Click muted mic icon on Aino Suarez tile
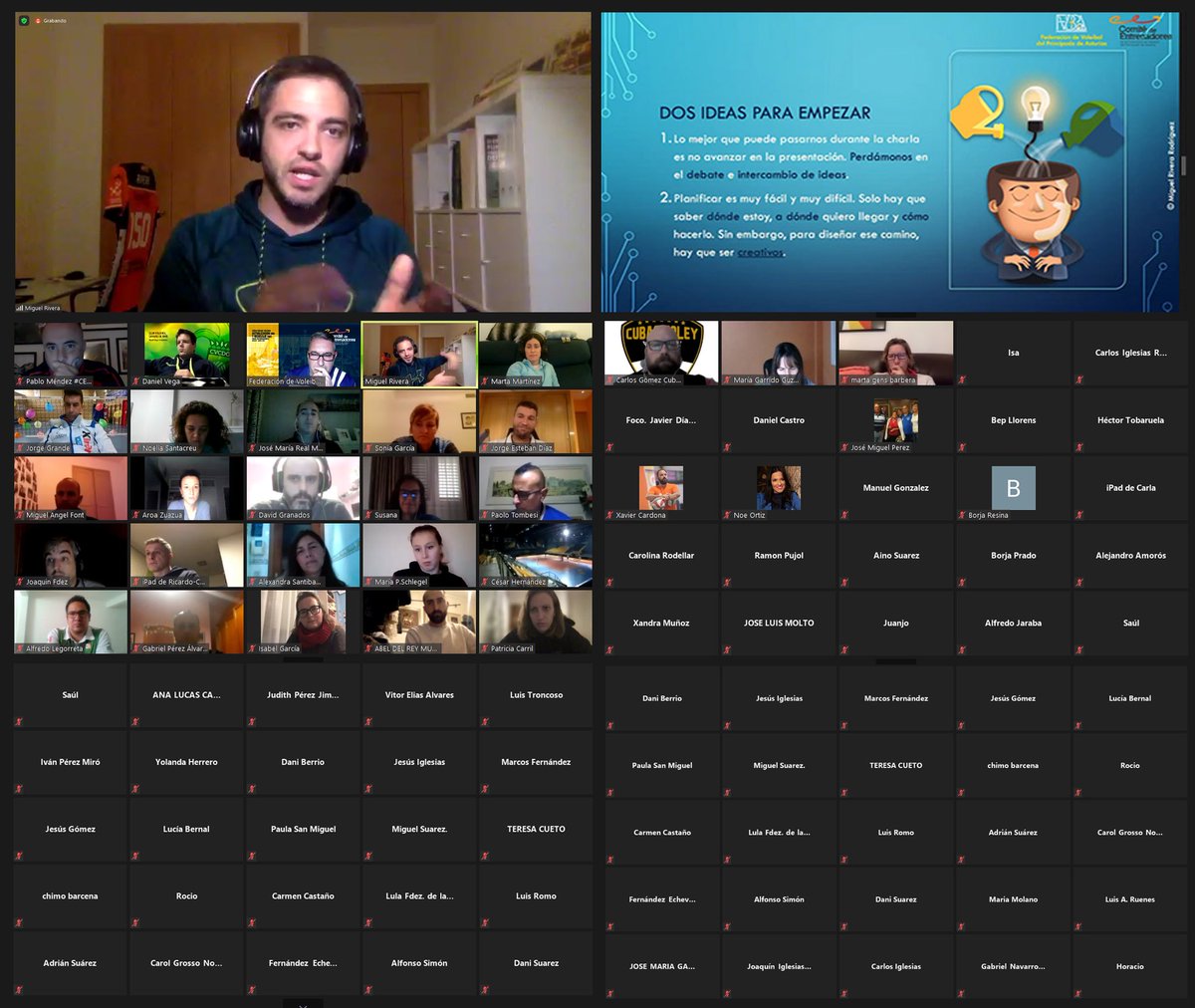 pyautogui.click(x=844, y=583)
